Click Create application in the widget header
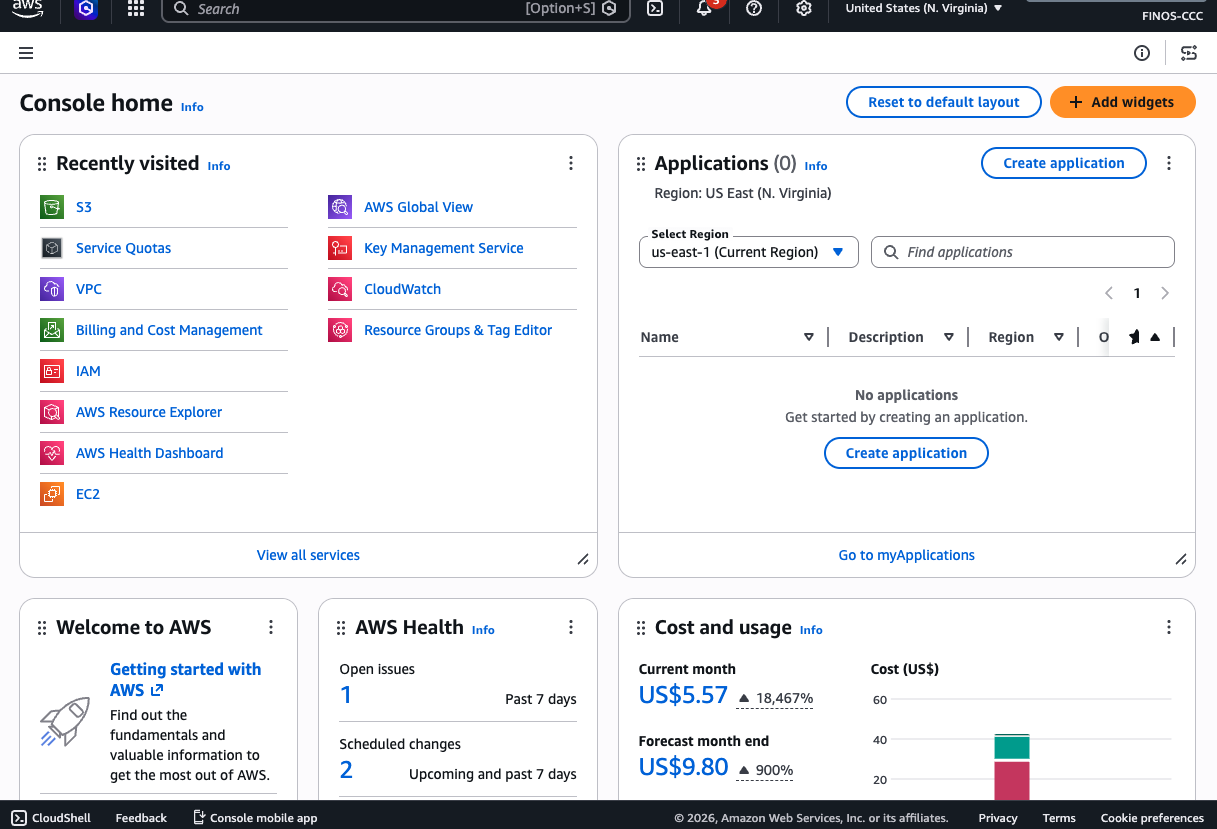1217x829 pixels. (x=1064, y=163)
